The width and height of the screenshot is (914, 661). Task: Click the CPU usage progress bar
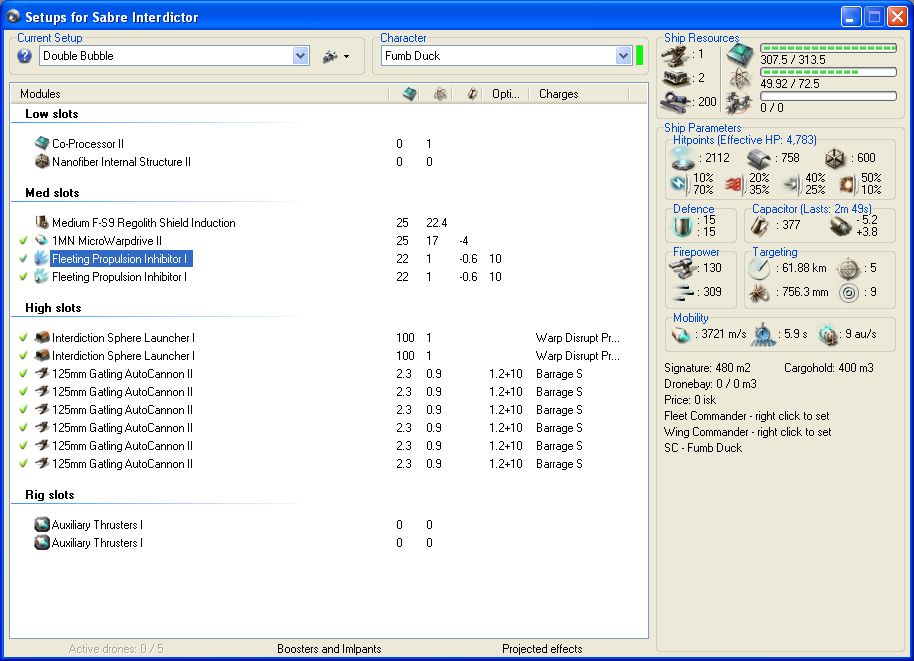pyautogui.click(x=828, y=48)
